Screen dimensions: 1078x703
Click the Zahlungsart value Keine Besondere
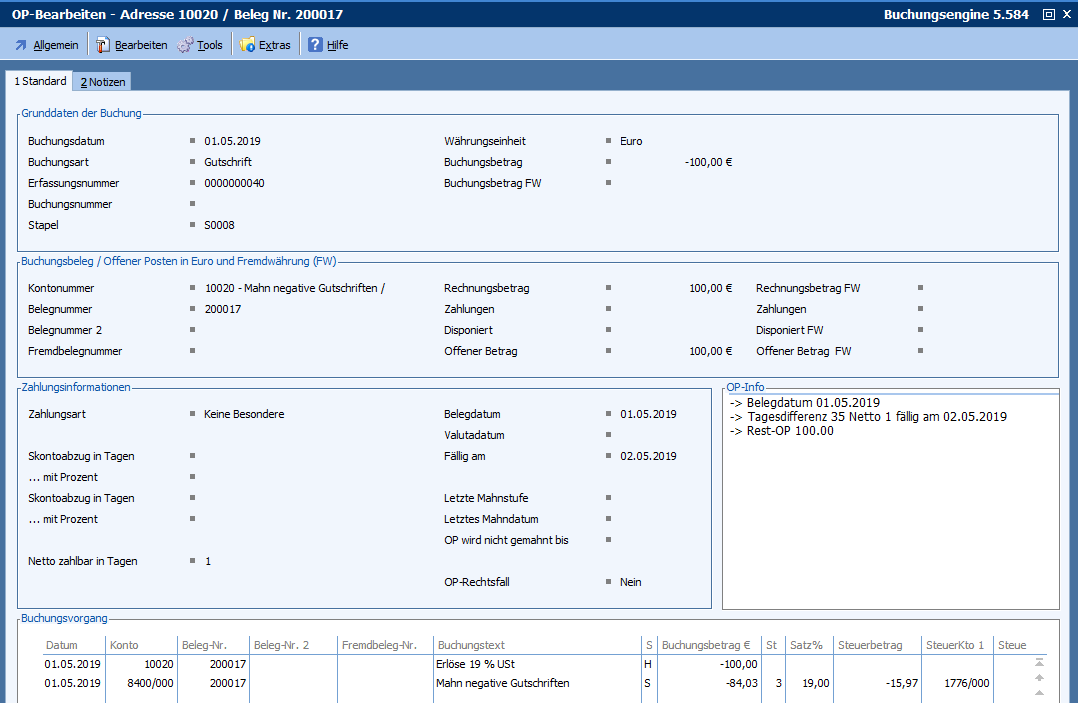[x=244, y=414]
